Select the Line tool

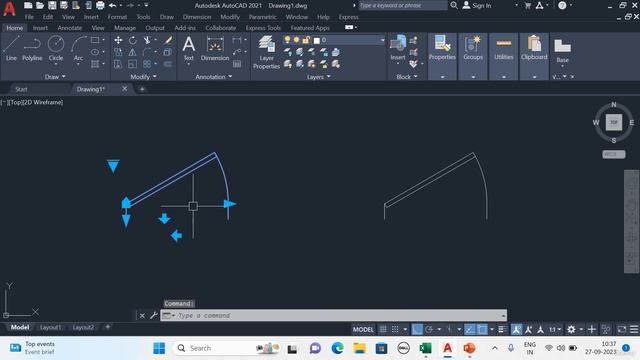(x=11, y=48)
